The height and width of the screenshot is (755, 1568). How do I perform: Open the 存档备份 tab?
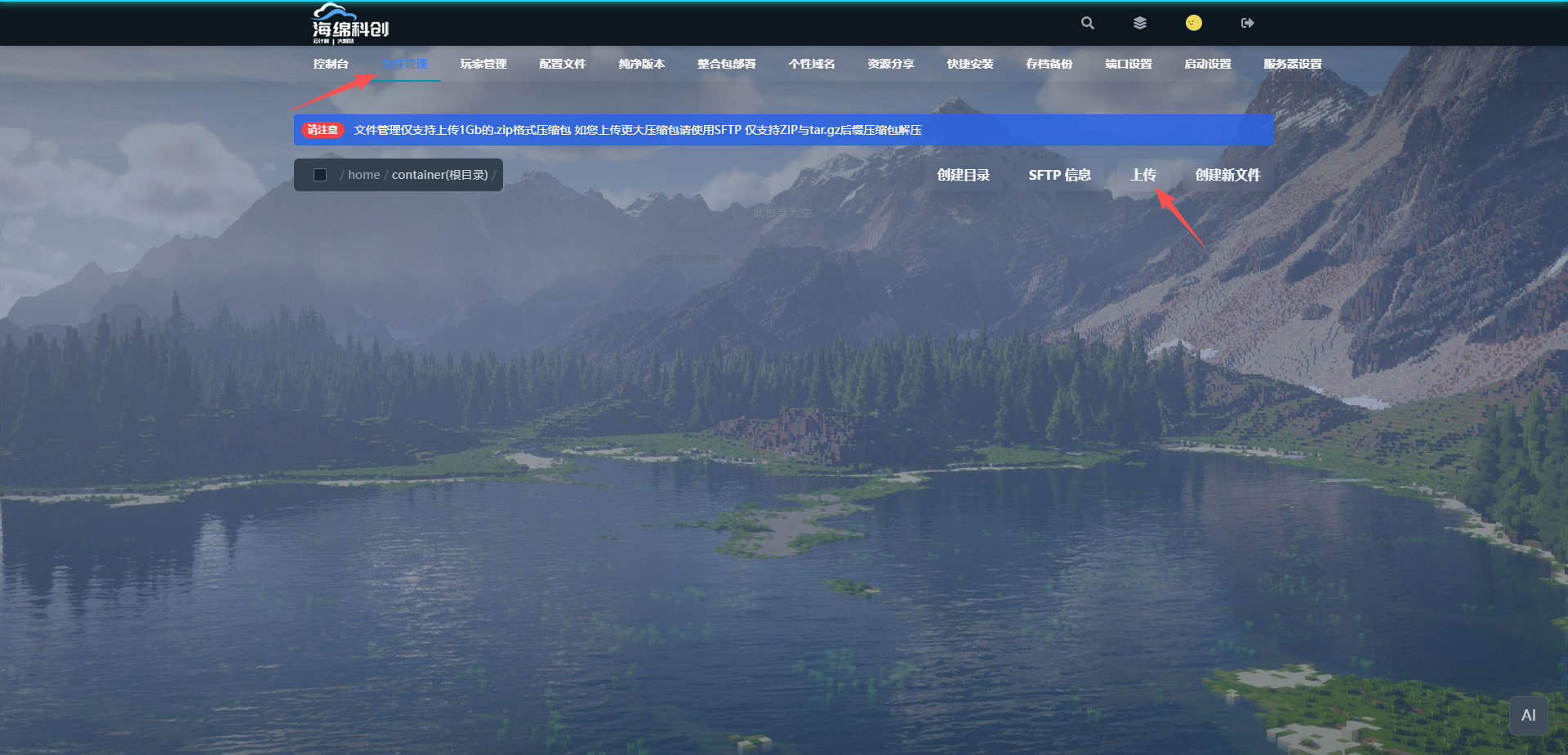(1049, 64)
